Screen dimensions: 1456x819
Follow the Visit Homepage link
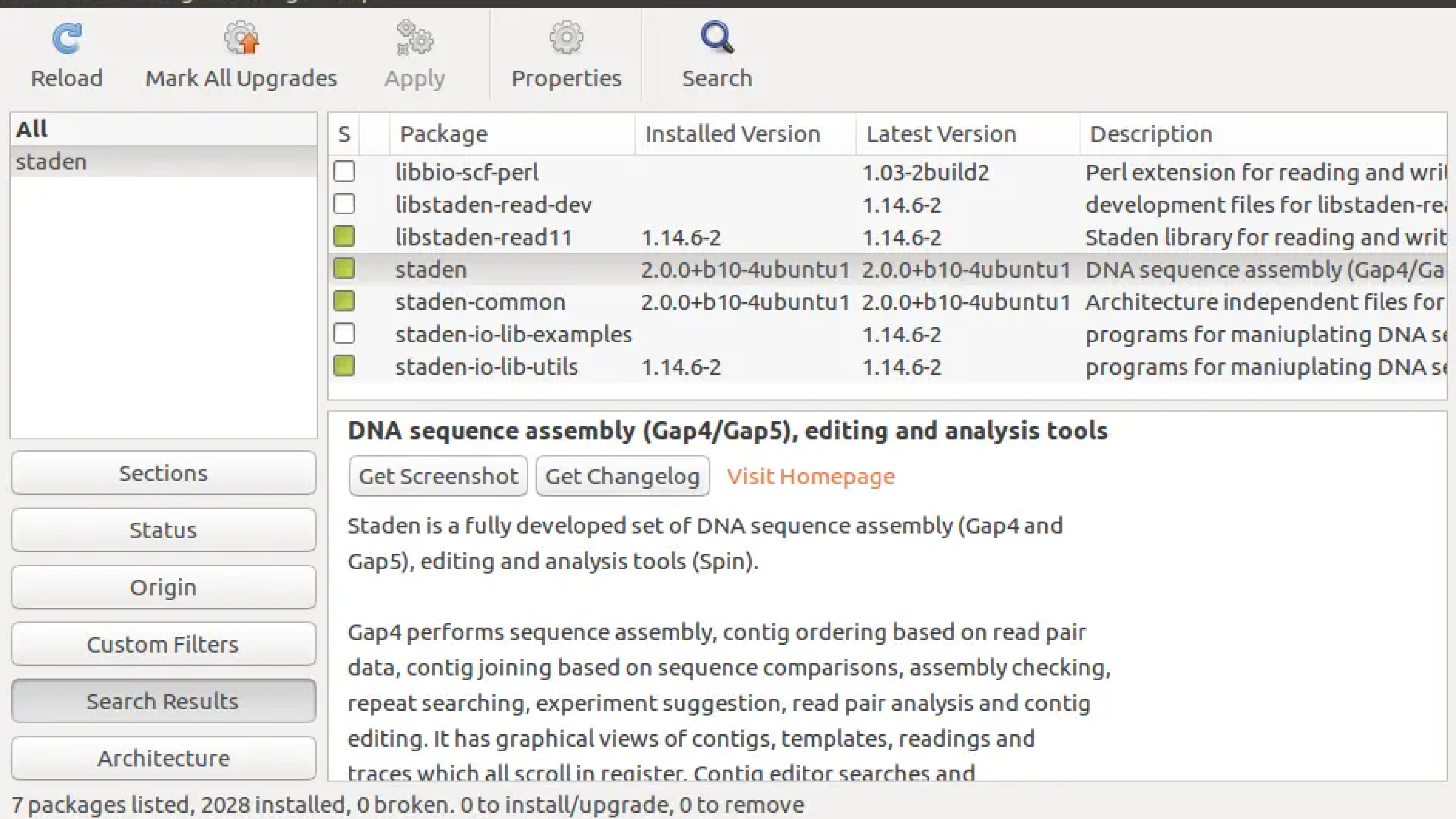(811, 476)
